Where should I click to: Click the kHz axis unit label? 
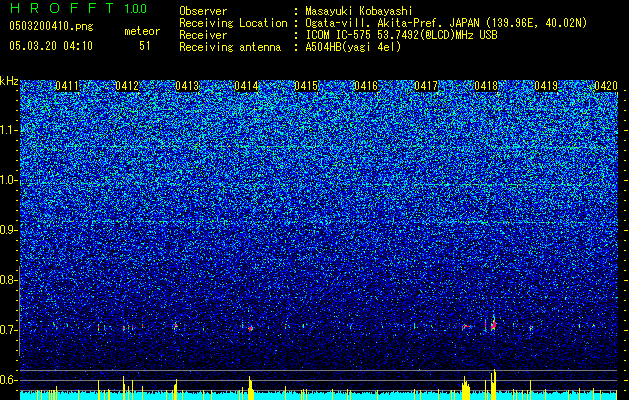coord(9,81)
